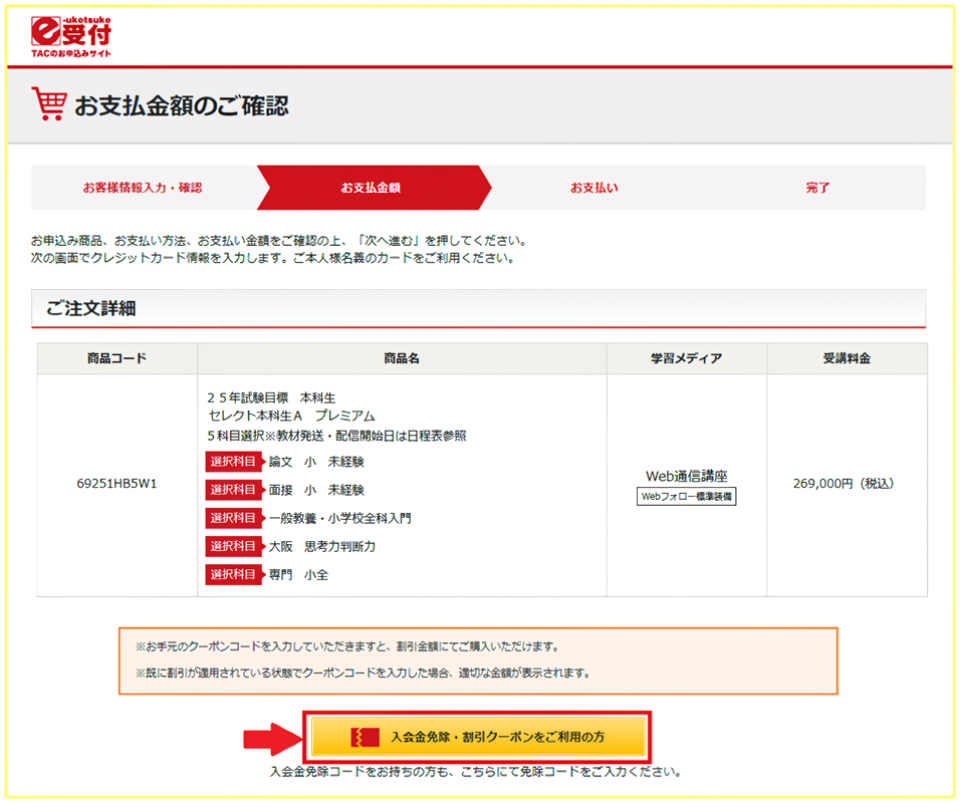The height and width of the screenshot is (803, 960).
Task: Open the 入会金免除・割引クーポン button
Action: point(478,737)
